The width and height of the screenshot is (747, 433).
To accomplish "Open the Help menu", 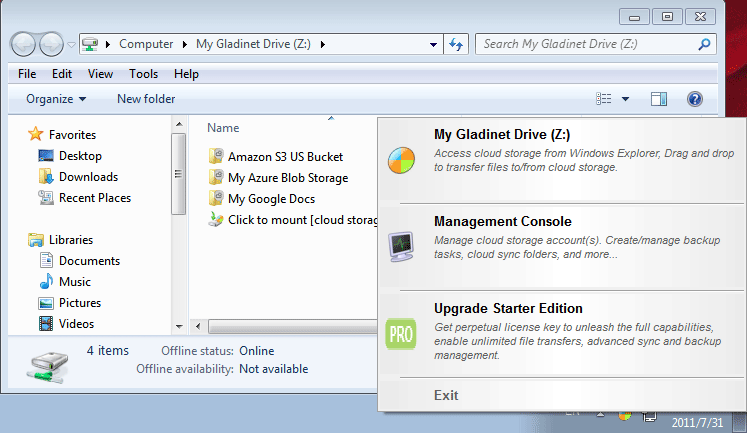I will (x=186, y=74).
